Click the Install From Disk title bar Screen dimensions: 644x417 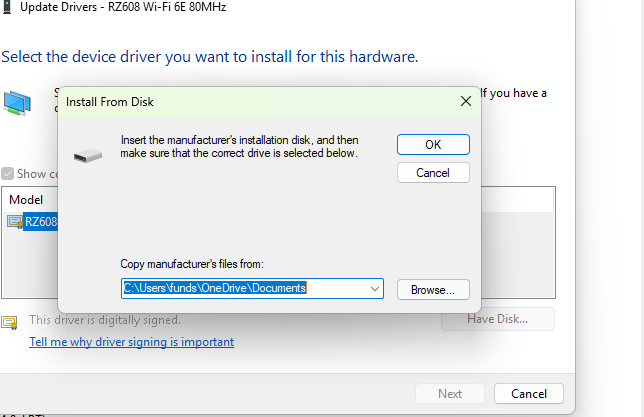click(x=250, y=101)
